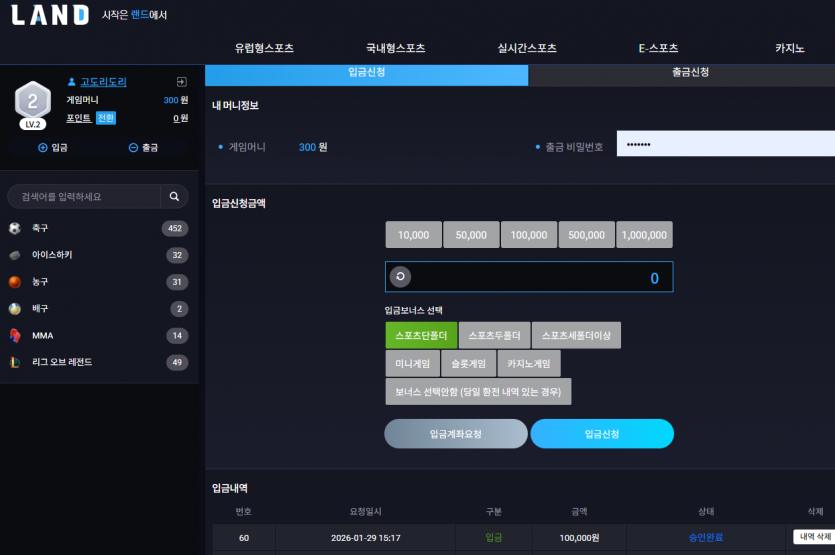Click the 입금계좌요청 button
835x555 pixels.
coord(456,434)
